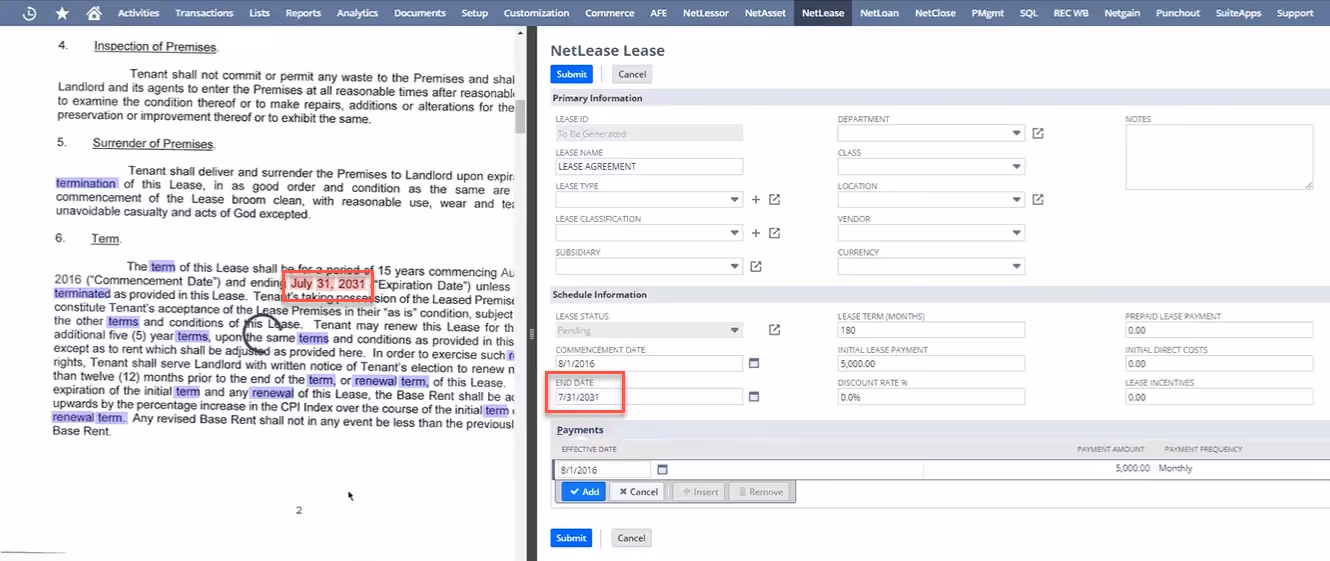Expand the Lease Type dropdown

click(x=735, y=200)
